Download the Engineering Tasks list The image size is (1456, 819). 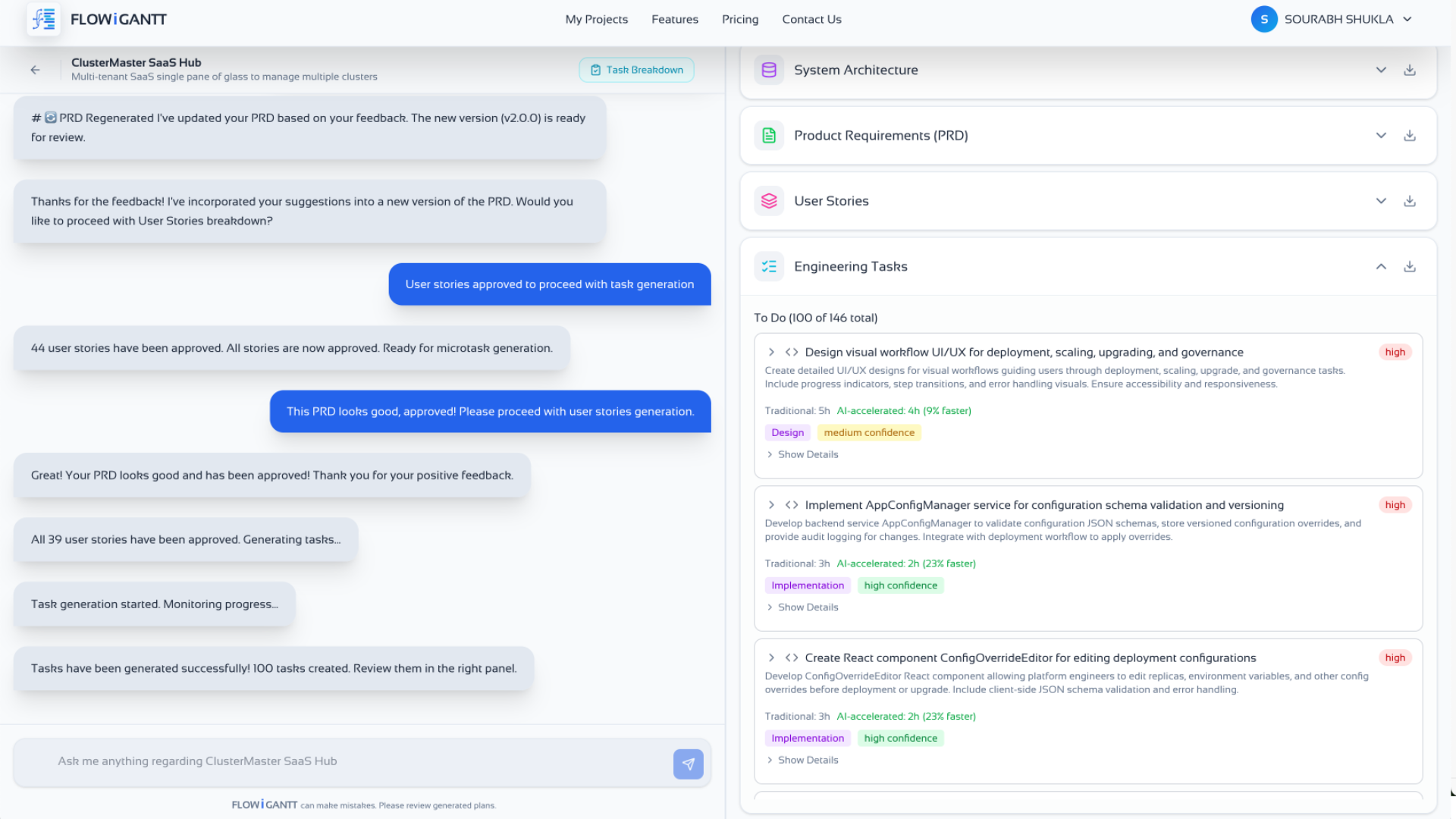point(1409,267)
